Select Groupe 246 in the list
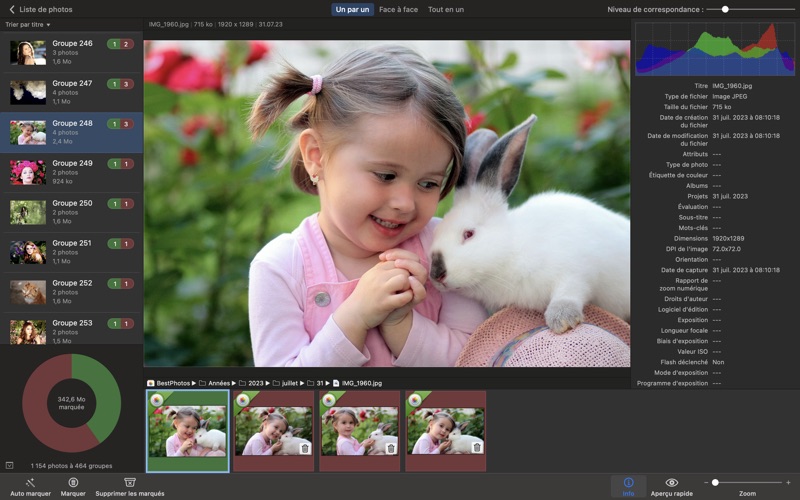 pos(71,52)
